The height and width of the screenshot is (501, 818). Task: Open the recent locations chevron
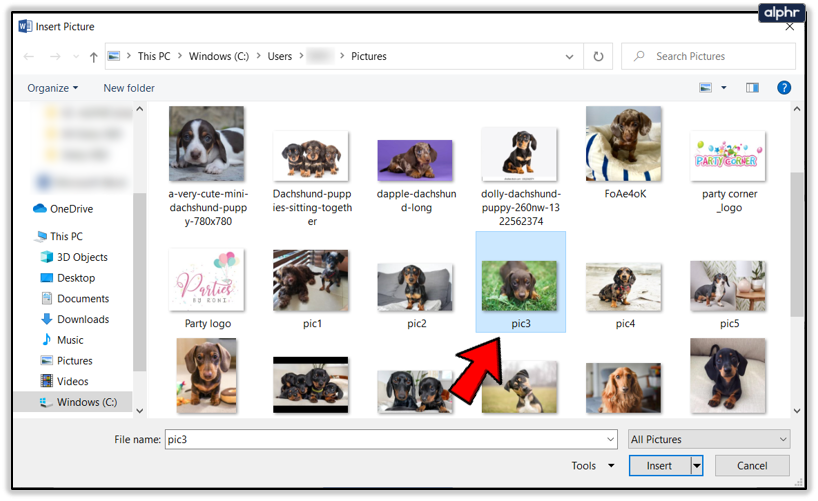(x=76, y=56)
